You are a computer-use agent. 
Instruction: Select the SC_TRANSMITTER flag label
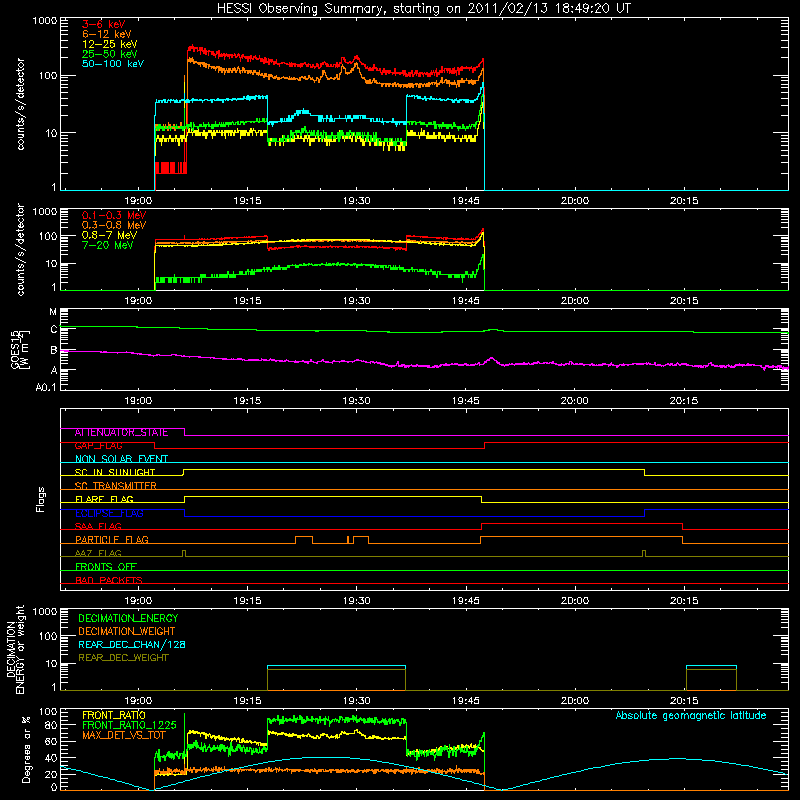[x=115, y=486]
